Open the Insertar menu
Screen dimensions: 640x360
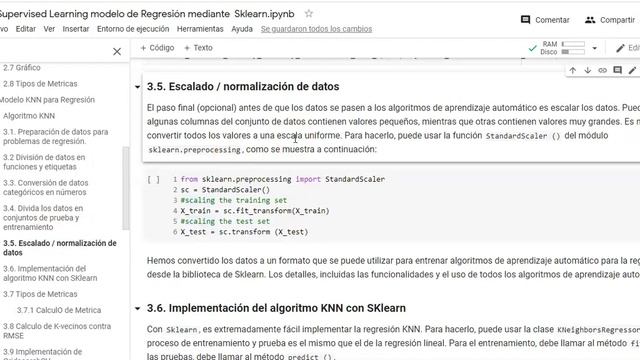pyautogui.click(x=76, y=29)
